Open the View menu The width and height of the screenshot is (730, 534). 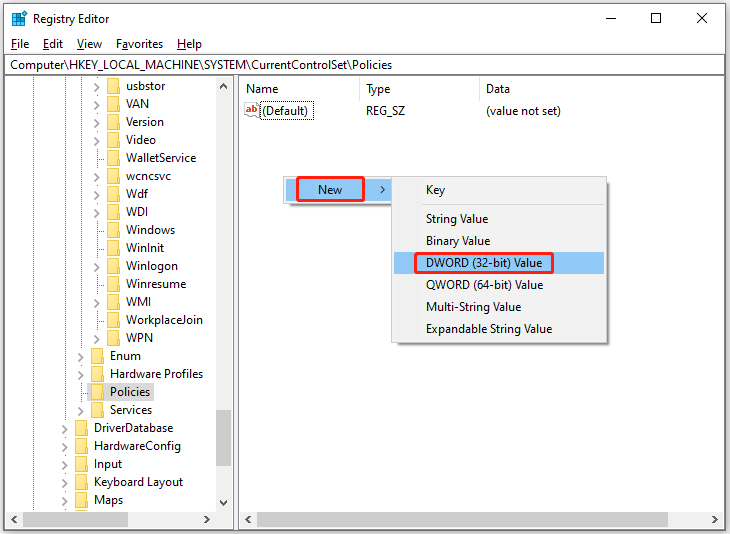(89, 44)
